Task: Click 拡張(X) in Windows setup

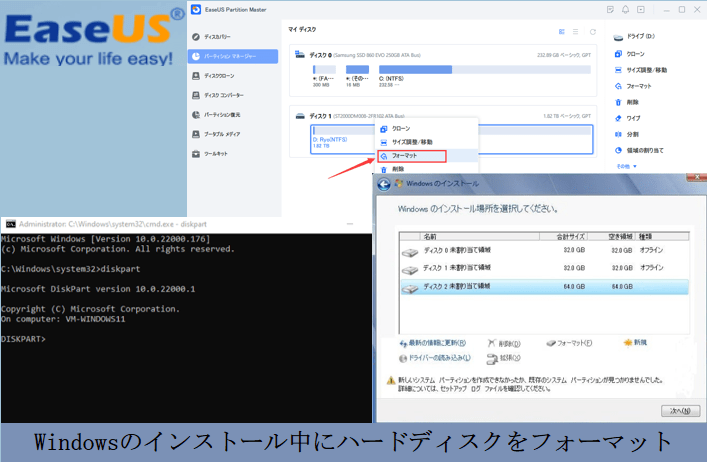Action: pyautogui.click(x=504, y=358)
